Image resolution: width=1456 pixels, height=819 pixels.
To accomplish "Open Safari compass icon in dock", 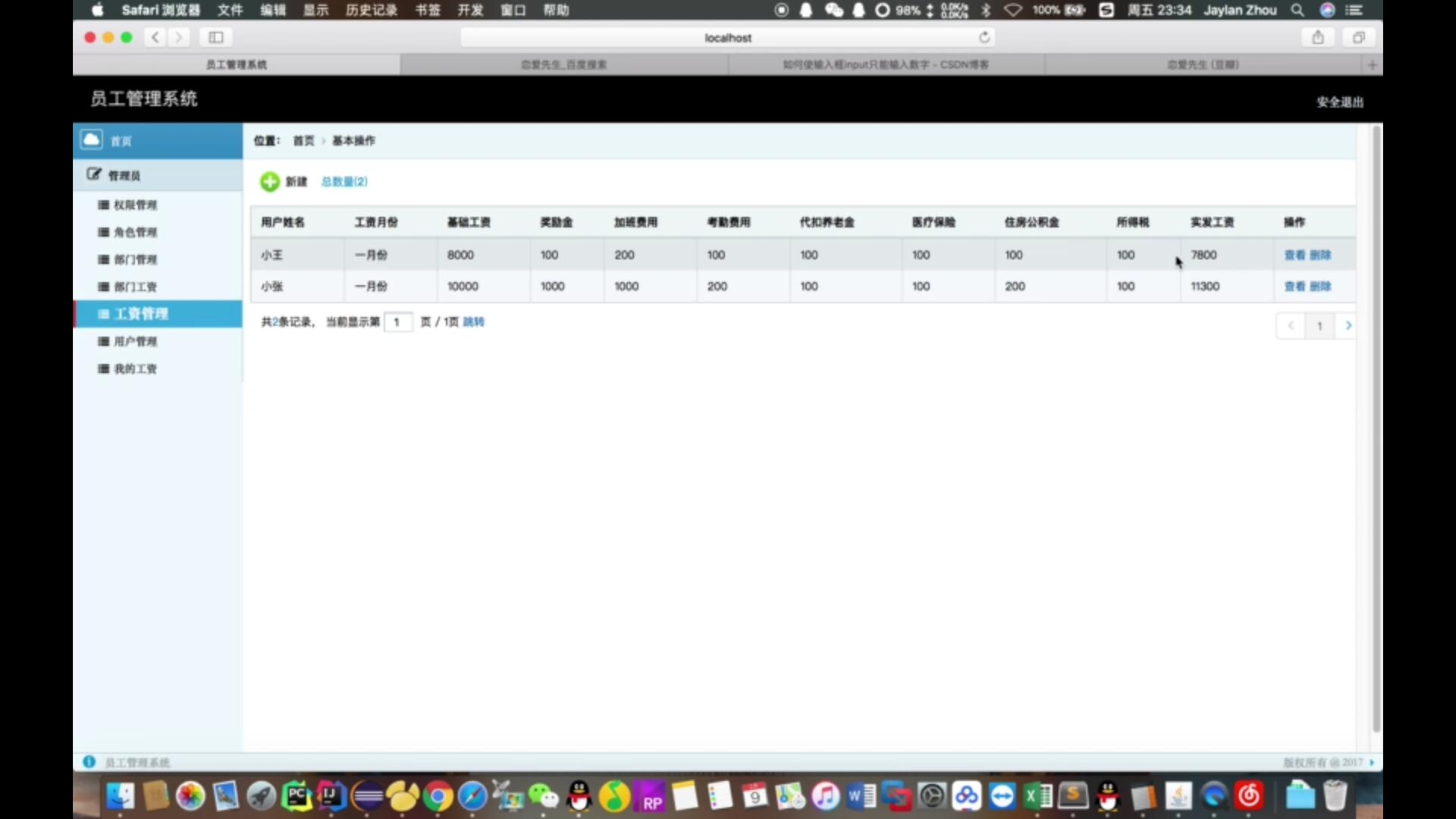I will 472,796.
